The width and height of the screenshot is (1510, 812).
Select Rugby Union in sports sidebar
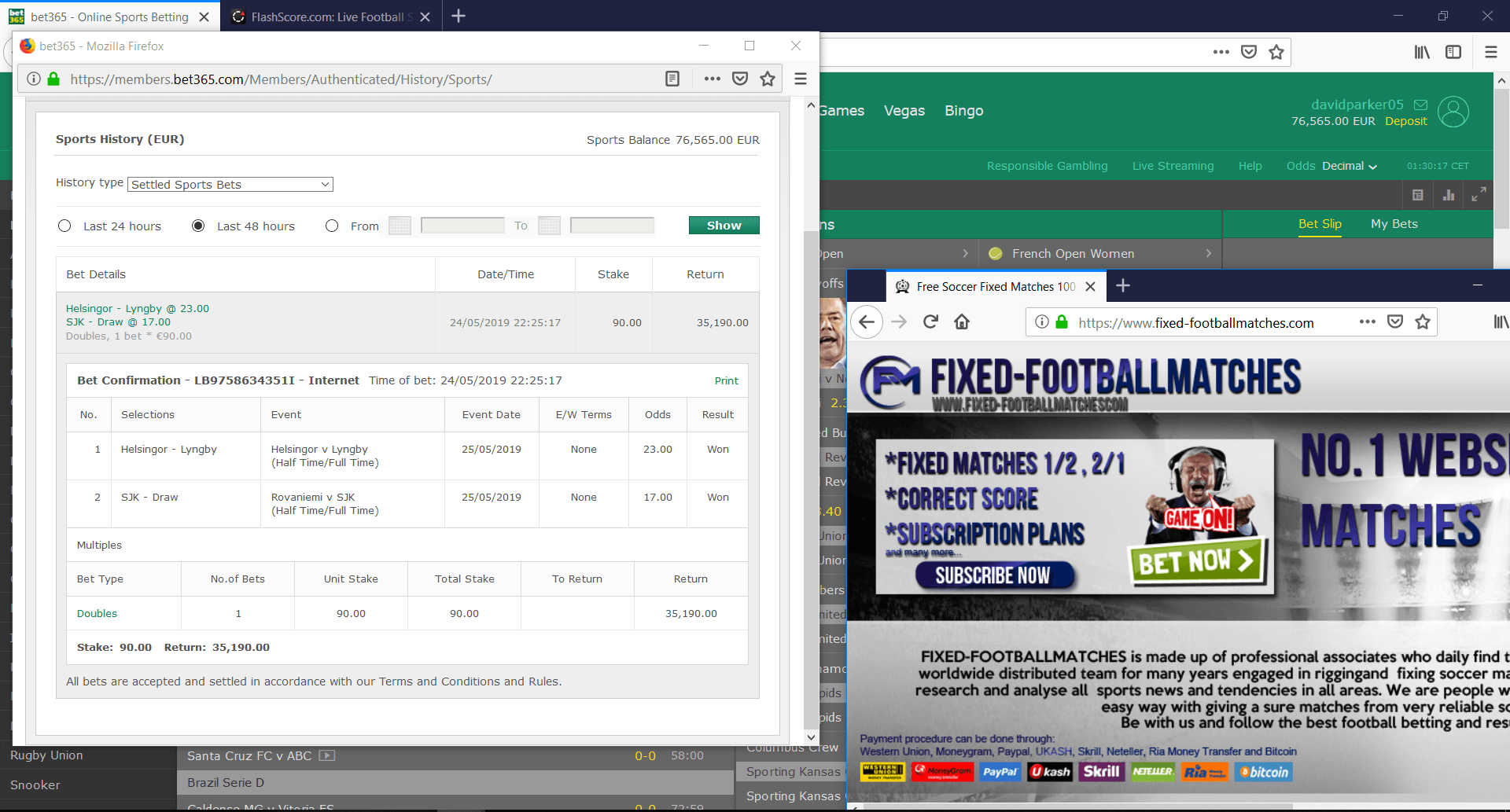46,755
